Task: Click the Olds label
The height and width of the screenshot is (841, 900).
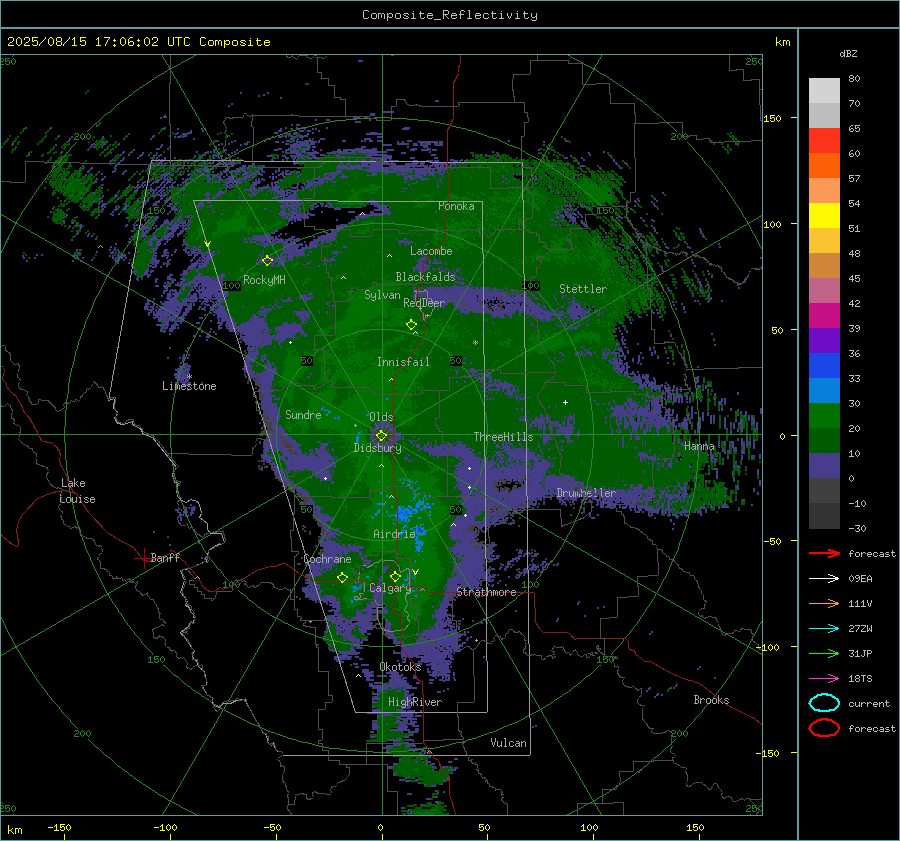Action: pos(381,417)
